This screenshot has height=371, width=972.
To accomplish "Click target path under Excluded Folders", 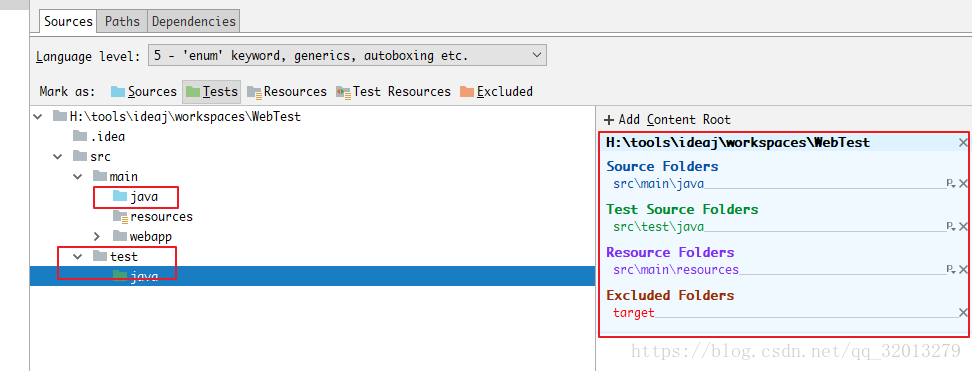I will 634,313.
